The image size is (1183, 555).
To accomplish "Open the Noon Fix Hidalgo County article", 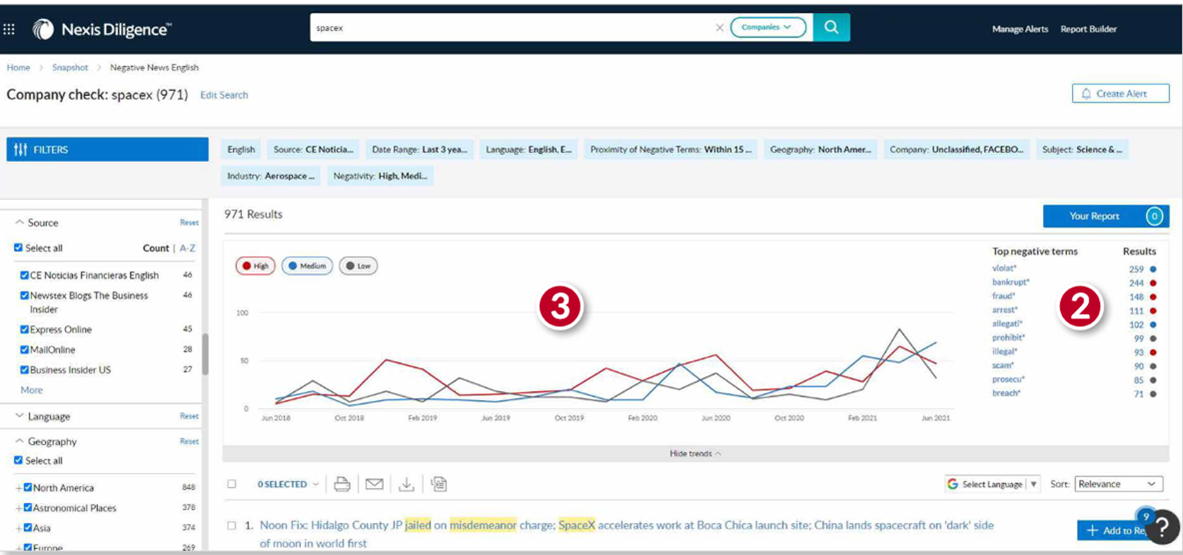I will click(x=626, y=534).
